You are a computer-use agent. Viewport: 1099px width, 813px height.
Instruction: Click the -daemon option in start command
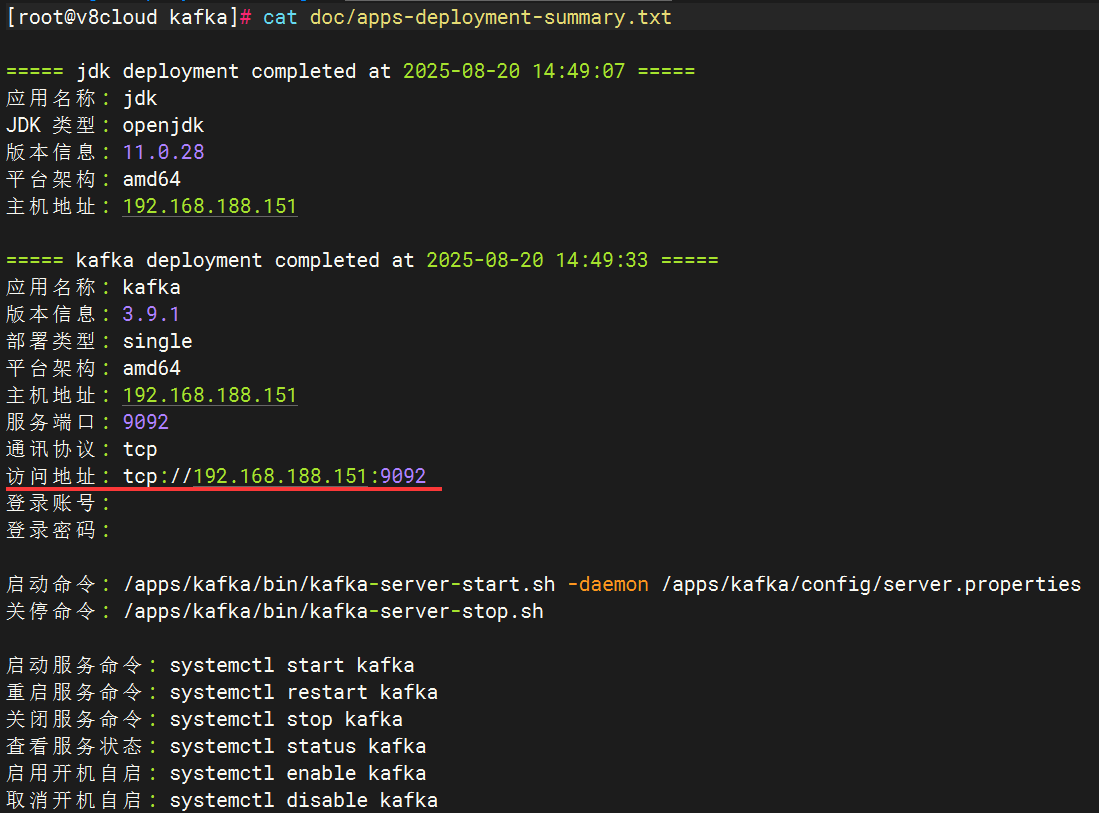(x=607, y=584)
